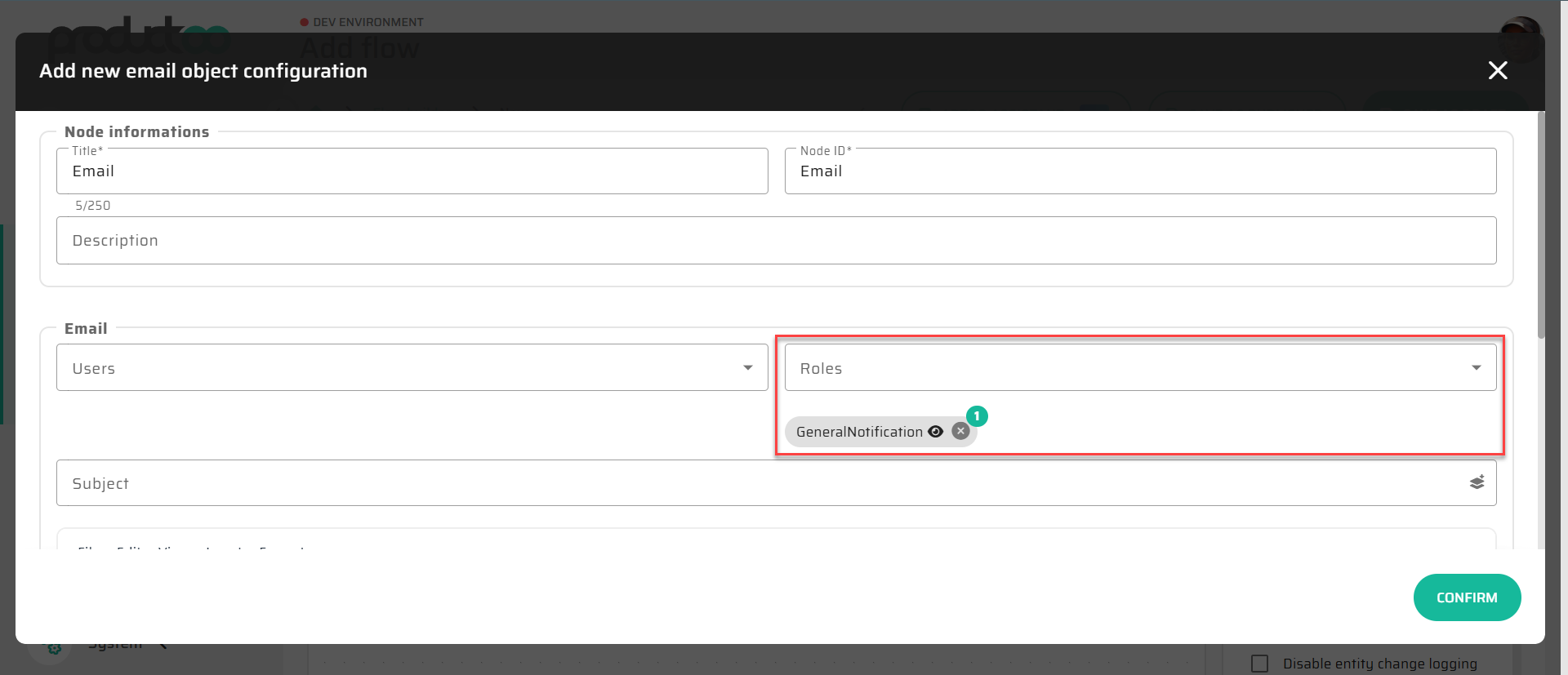Expand the Roles dropdown arrow

1476,368
